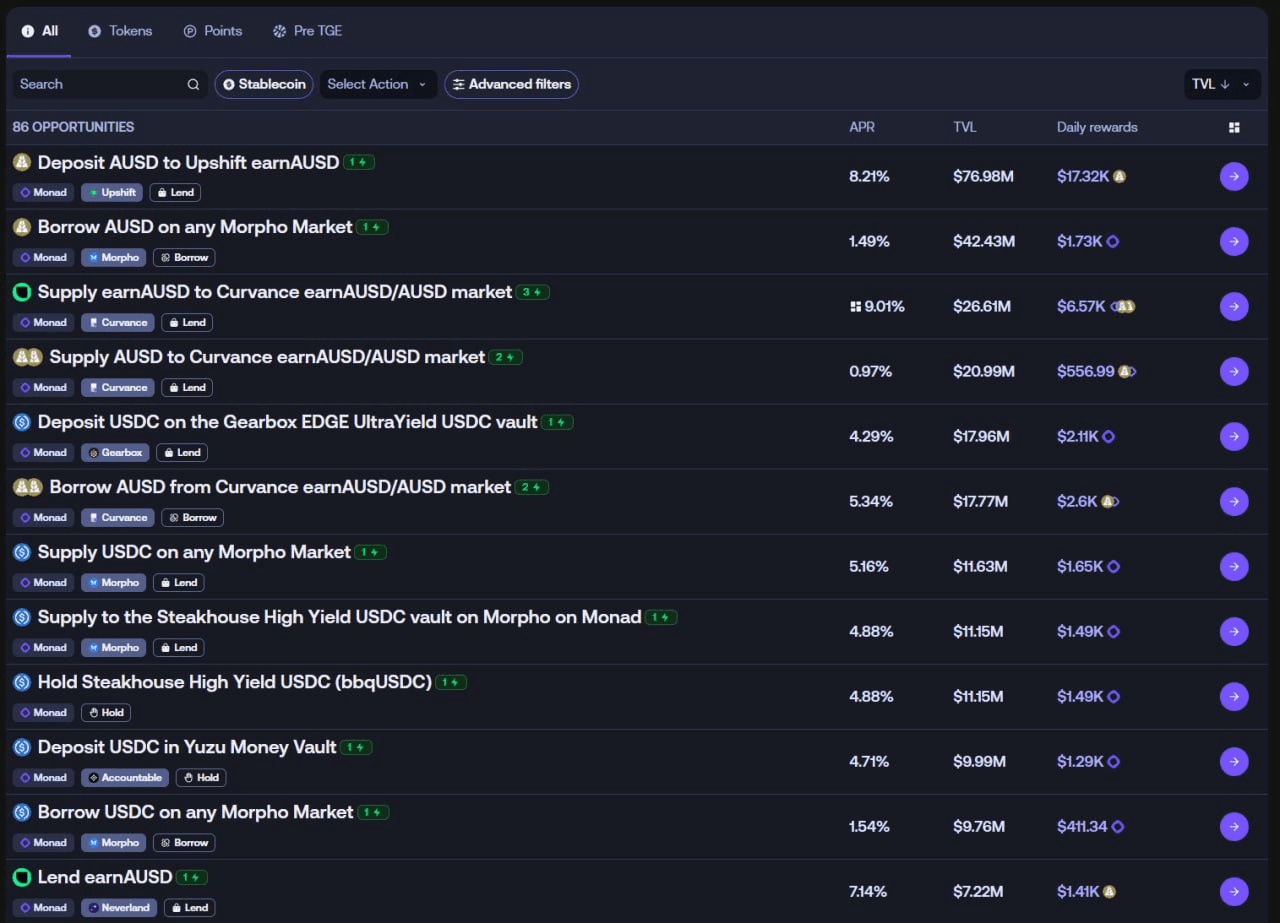This screenshot has width=1280, height=923.
Task: Open Supply USDC on any Morpho Market
Action: [194, 552]
